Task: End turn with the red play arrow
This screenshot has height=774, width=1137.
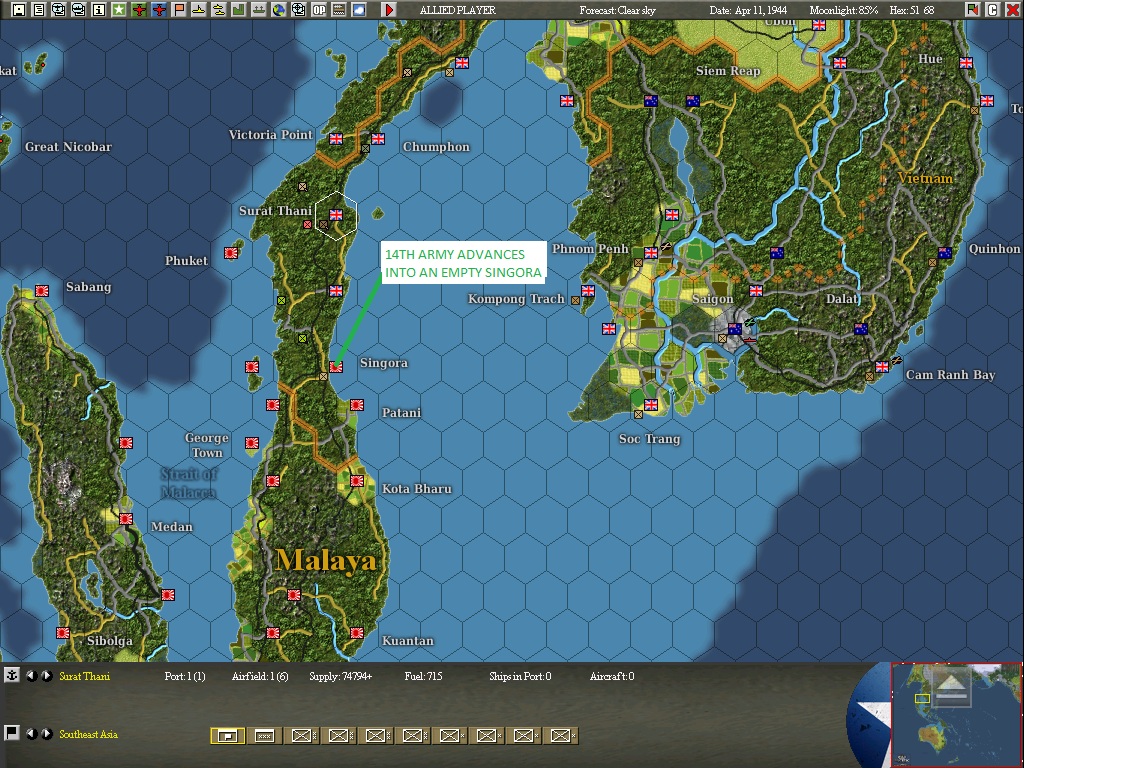Action: pyautogui.click(x=389, y=9)
